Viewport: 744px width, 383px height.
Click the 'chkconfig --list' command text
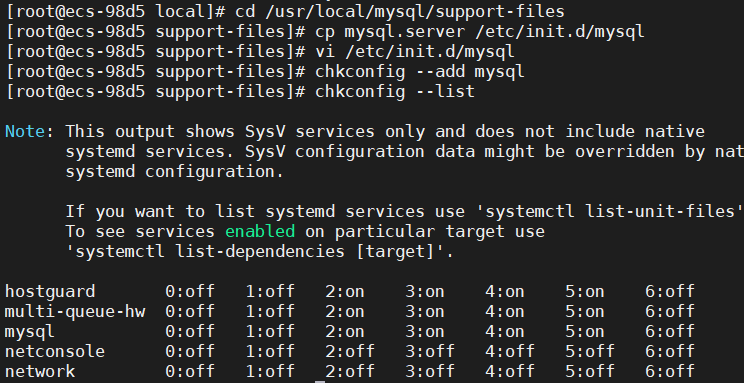[x=395, y=91]
